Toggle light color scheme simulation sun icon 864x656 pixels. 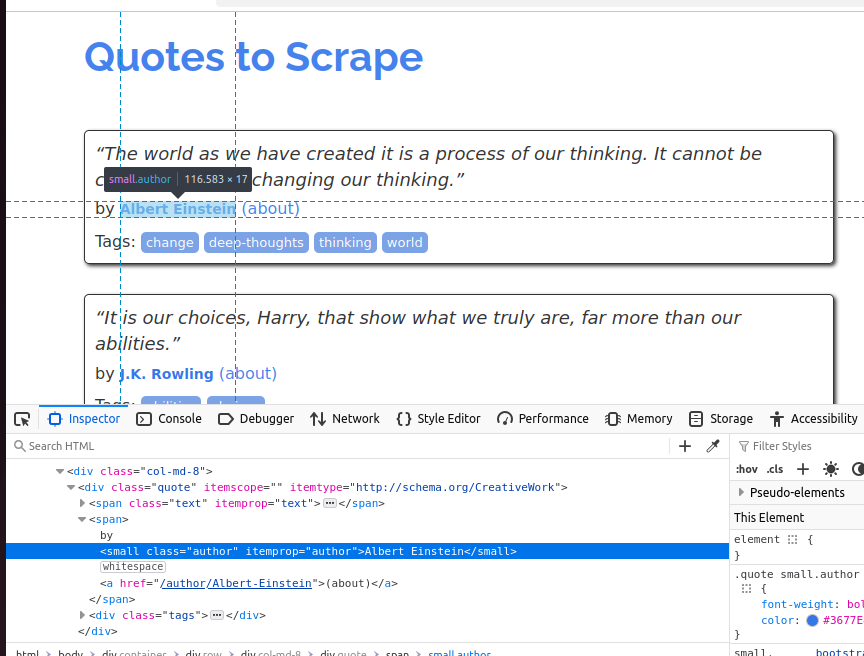[x=830, y=469]
